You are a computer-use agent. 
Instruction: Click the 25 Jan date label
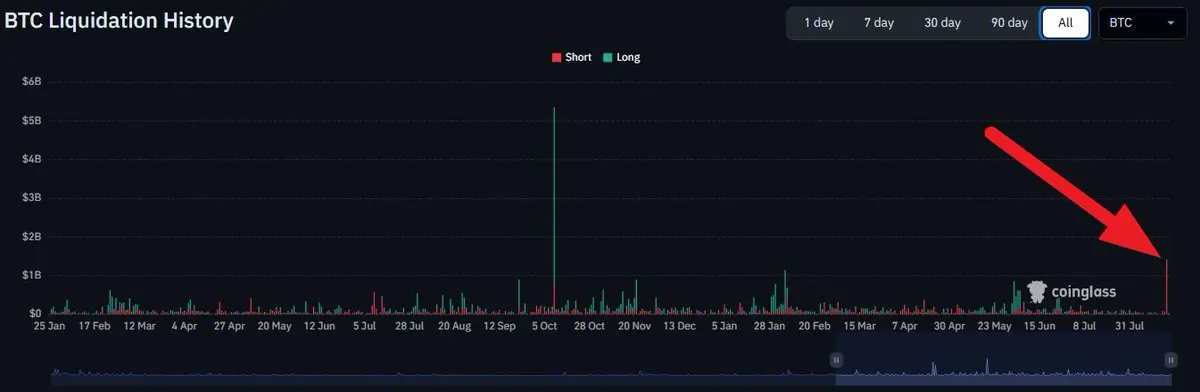[x=49, y=326]
